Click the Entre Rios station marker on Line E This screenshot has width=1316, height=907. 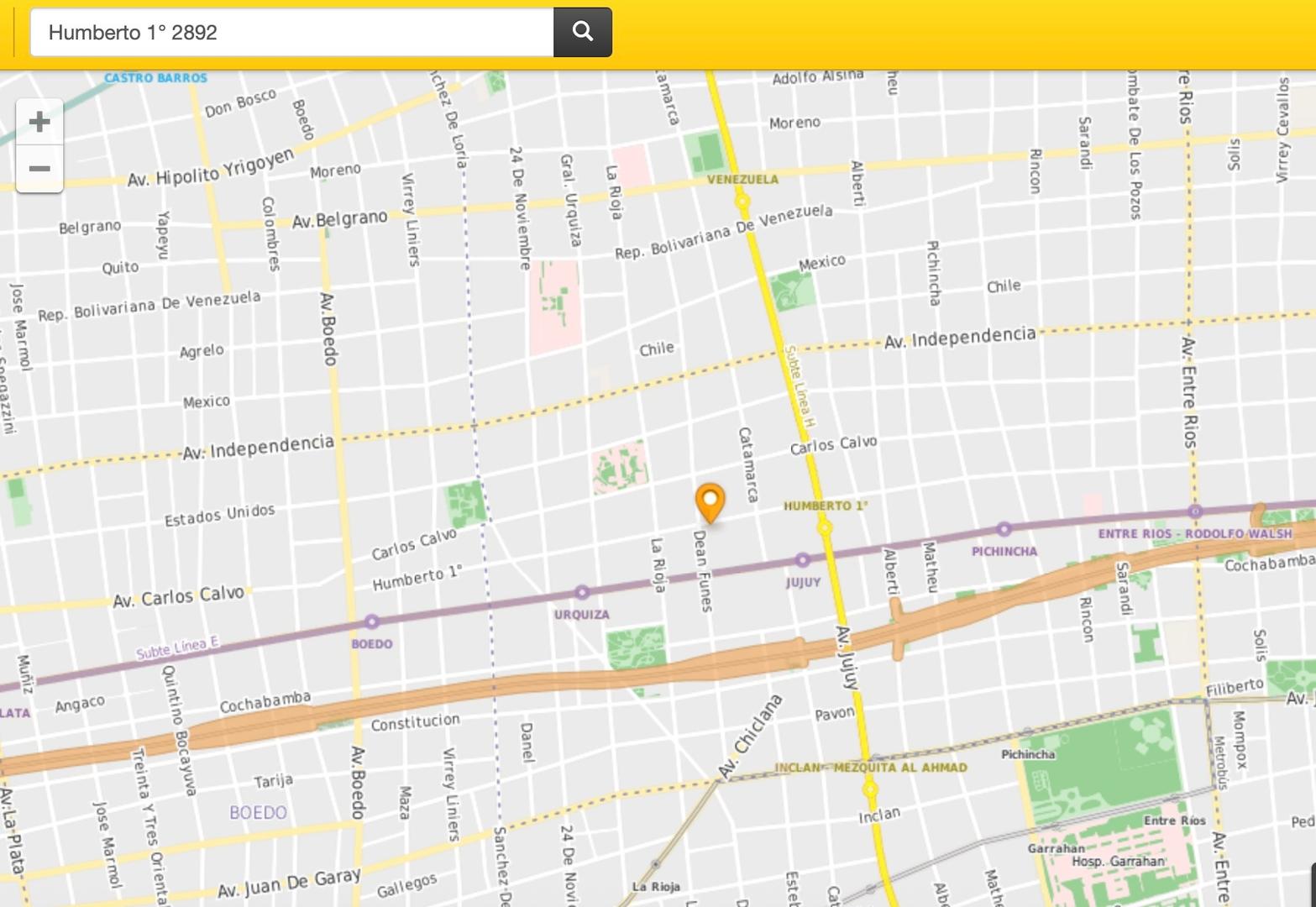(1194, 511)
